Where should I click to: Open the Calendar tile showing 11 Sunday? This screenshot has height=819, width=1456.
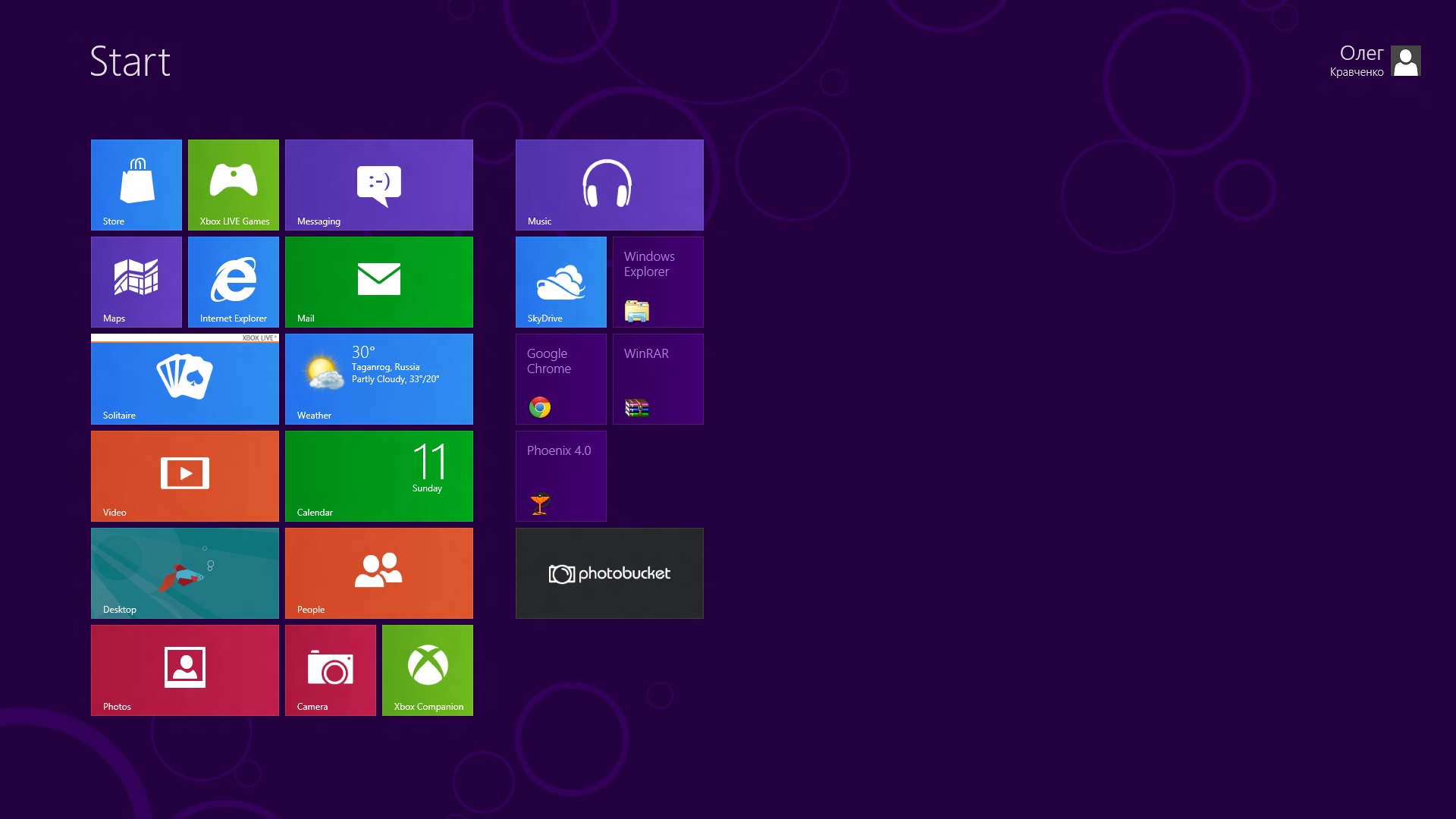pos(379,476)
